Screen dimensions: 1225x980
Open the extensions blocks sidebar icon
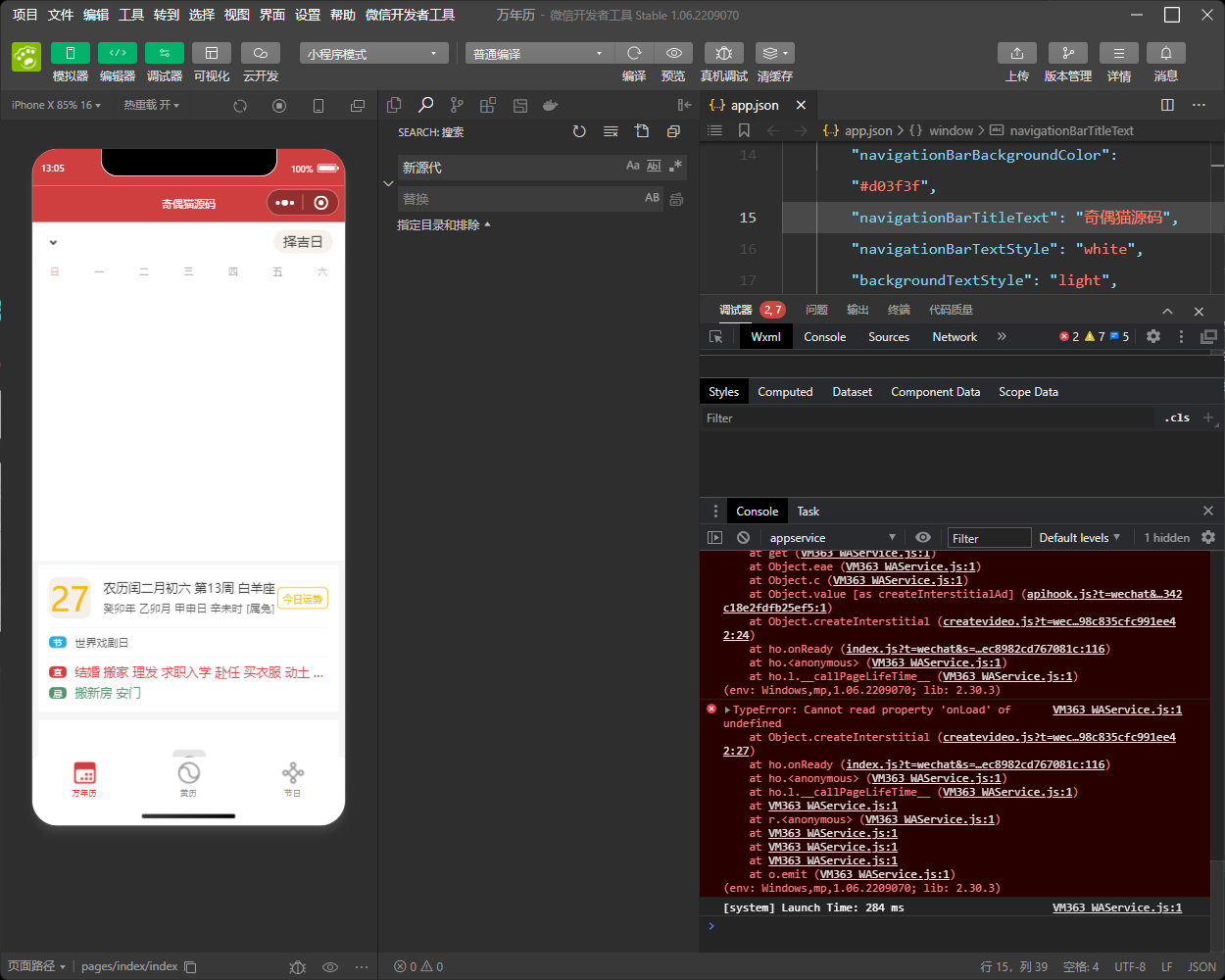[x=488, y=105]
